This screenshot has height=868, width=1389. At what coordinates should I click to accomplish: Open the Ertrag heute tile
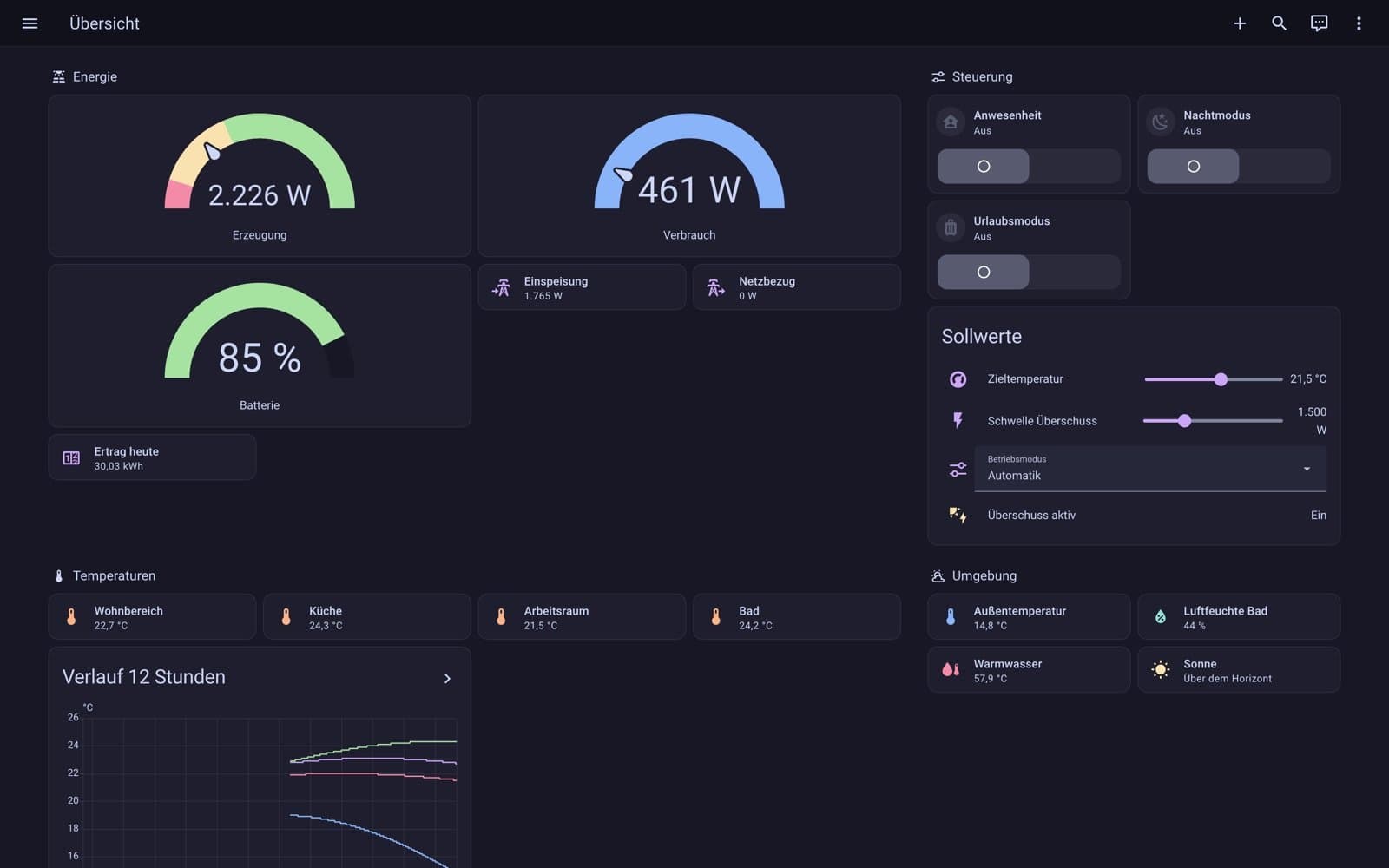(x=152, y=457)
